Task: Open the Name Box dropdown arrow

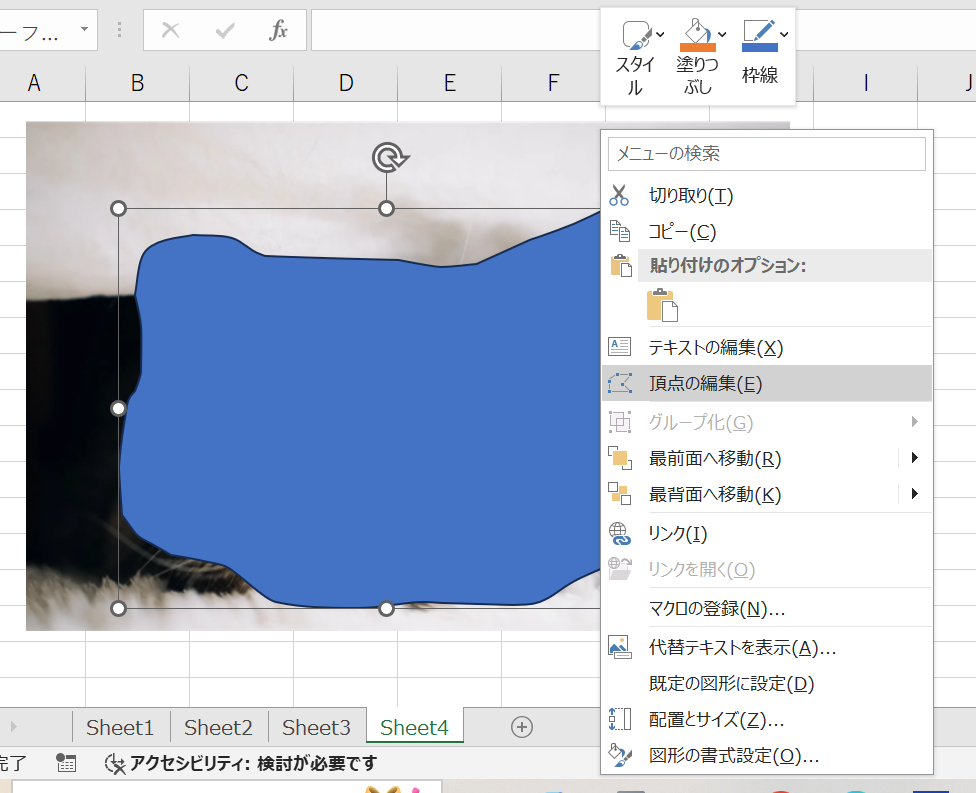Action: pos(85,29)
